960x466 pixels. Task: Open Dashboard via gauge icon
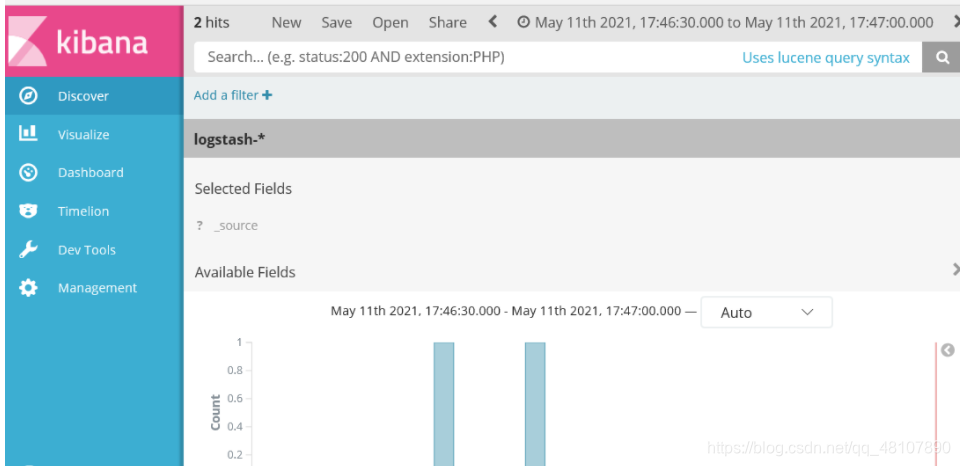(28, 172)
